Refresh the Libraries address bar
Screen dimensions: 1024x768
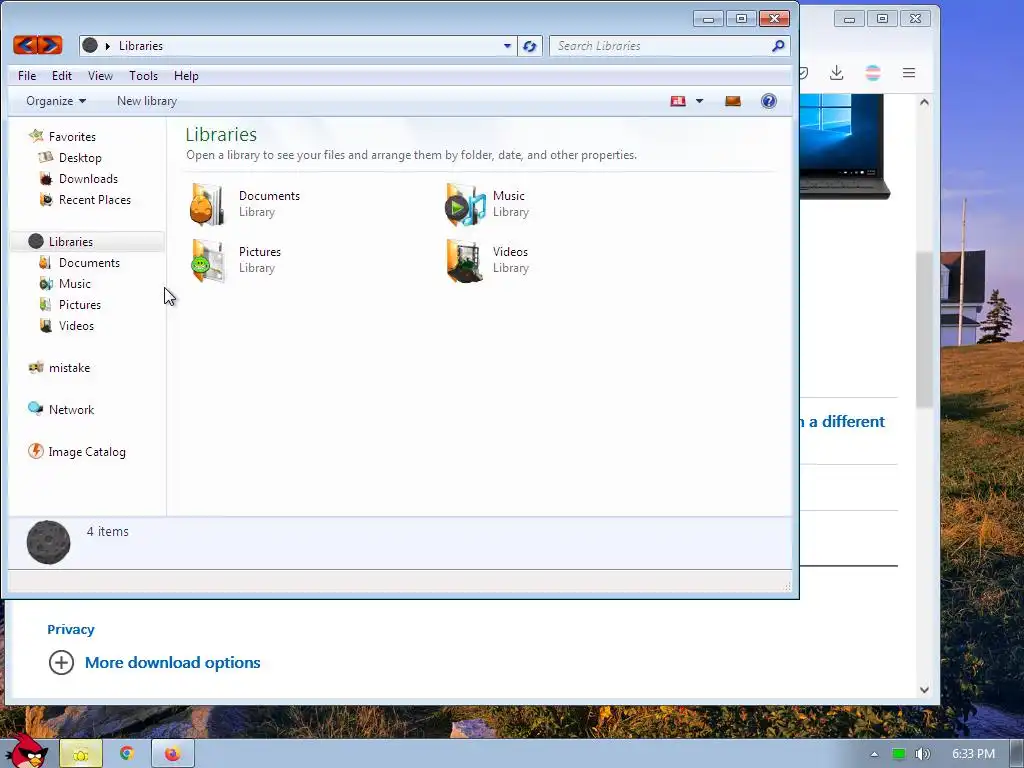tap(530, 46)
